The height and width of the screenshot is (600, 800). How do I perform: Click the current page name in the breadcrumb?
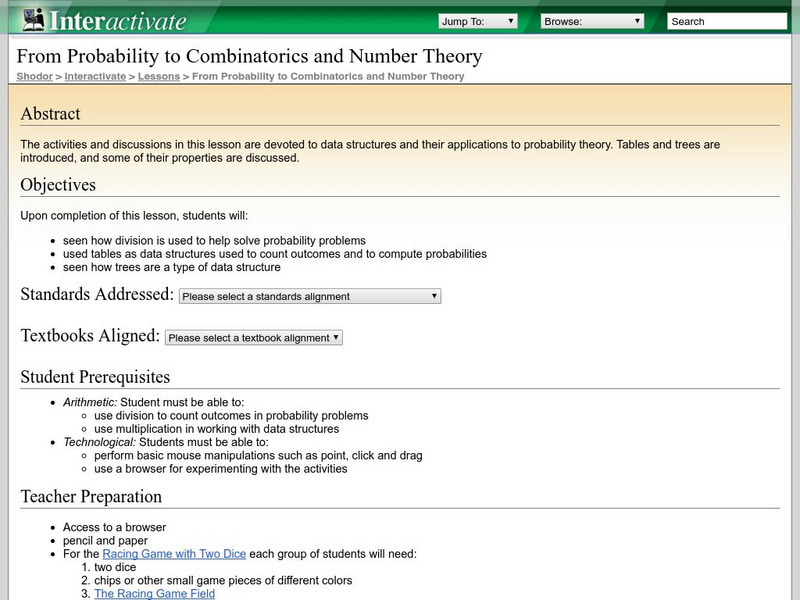click(x=328, y=76)
